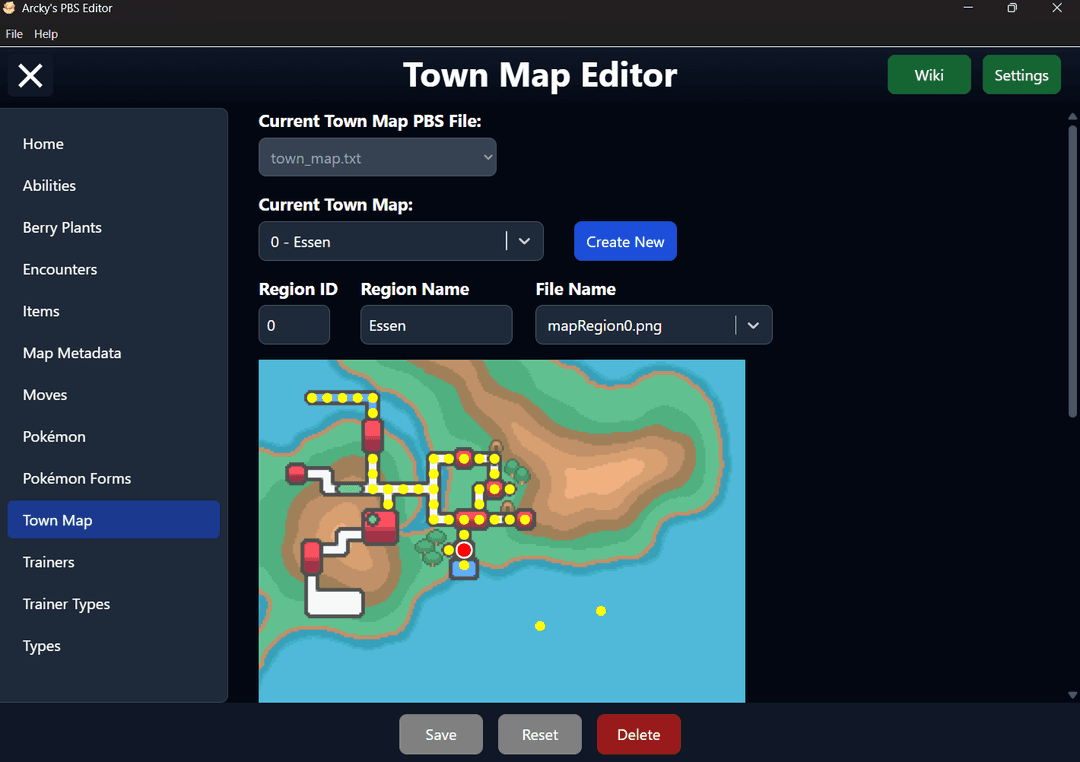
Task: Click the scrollbar up arrow
Action: point(1072,115)
